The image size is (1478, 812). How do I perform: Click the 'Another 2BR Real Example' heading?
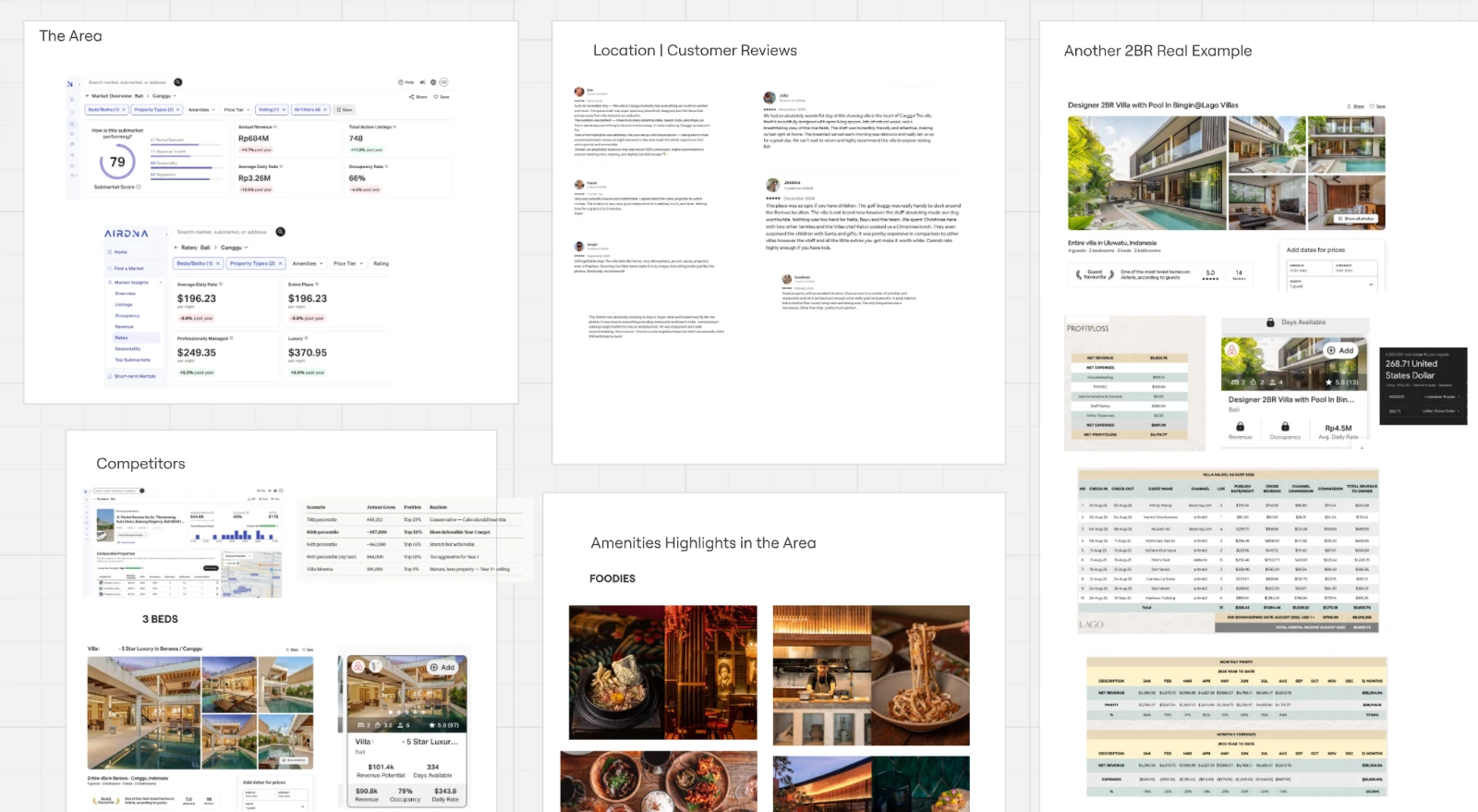coord(1158,51)
